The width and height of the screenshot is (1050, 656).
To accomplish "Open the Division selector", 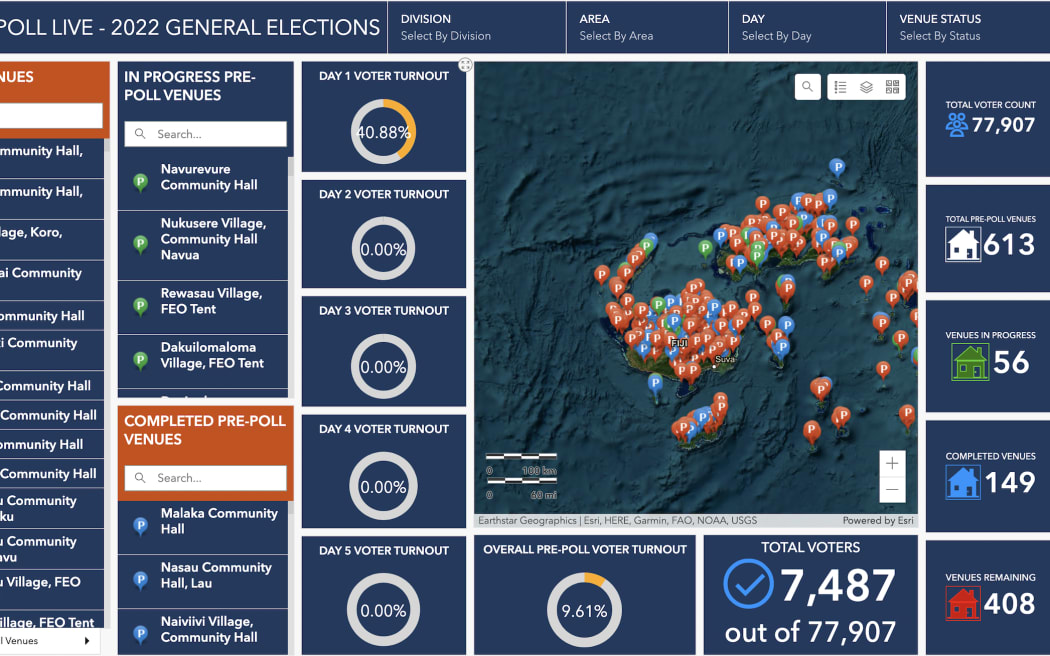I will point(476,27).
